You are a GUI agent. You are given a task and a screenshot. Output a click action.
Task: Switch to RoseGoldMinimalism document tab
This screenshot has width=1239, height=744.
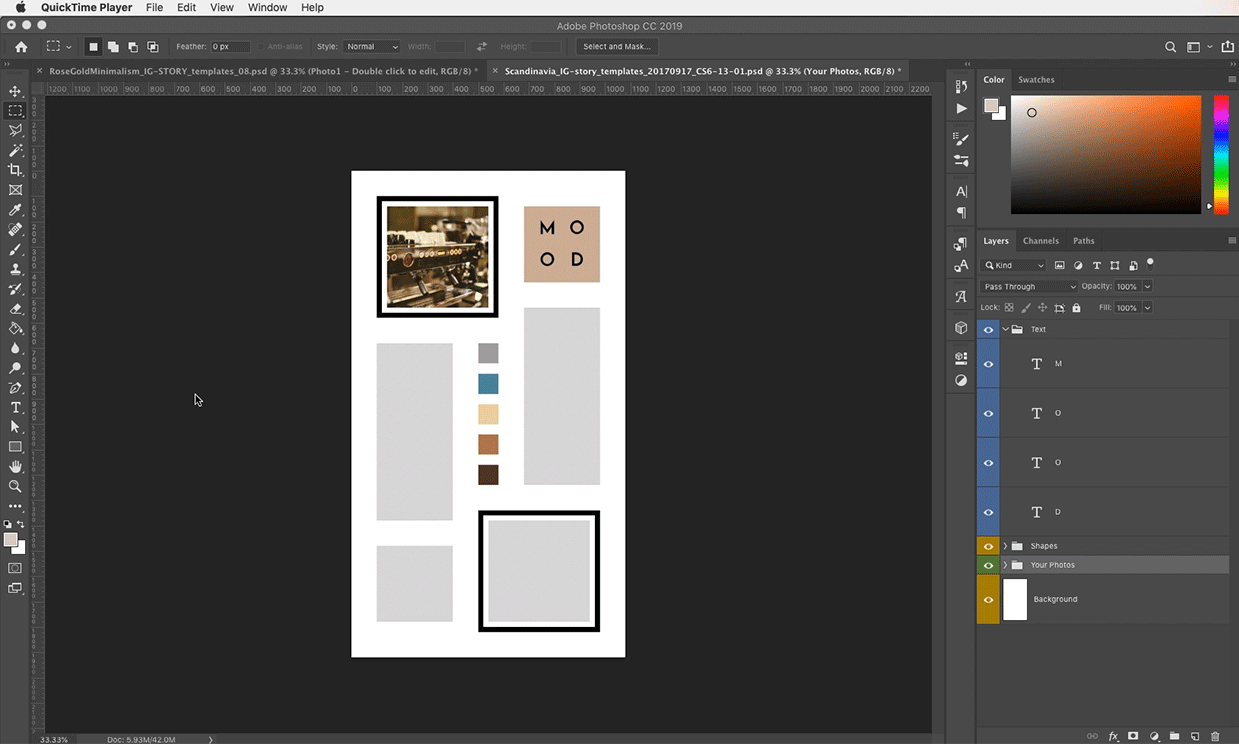point(260,71)
